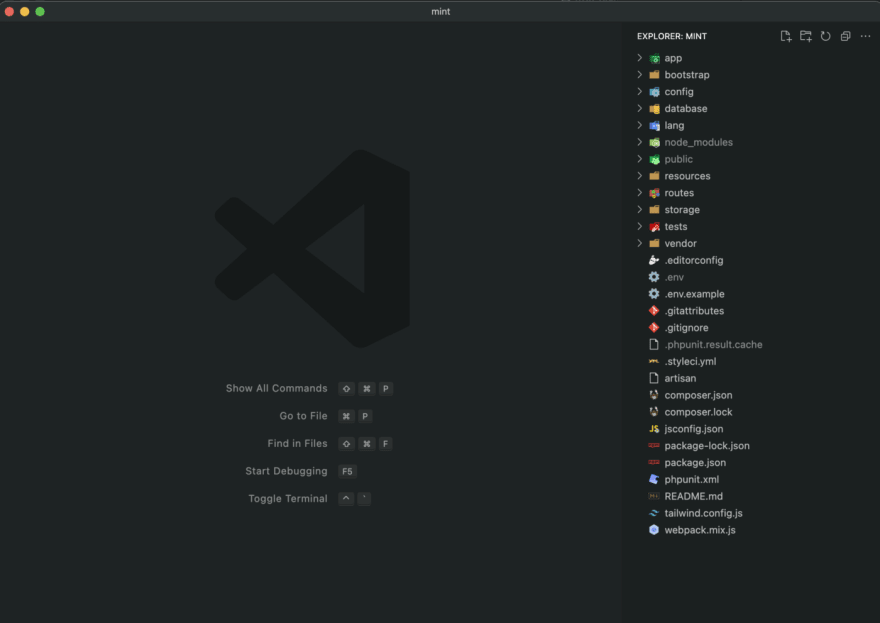Click the JS icon beside jsconfig.json
The image size is (880, 623).
pos(654,429)
